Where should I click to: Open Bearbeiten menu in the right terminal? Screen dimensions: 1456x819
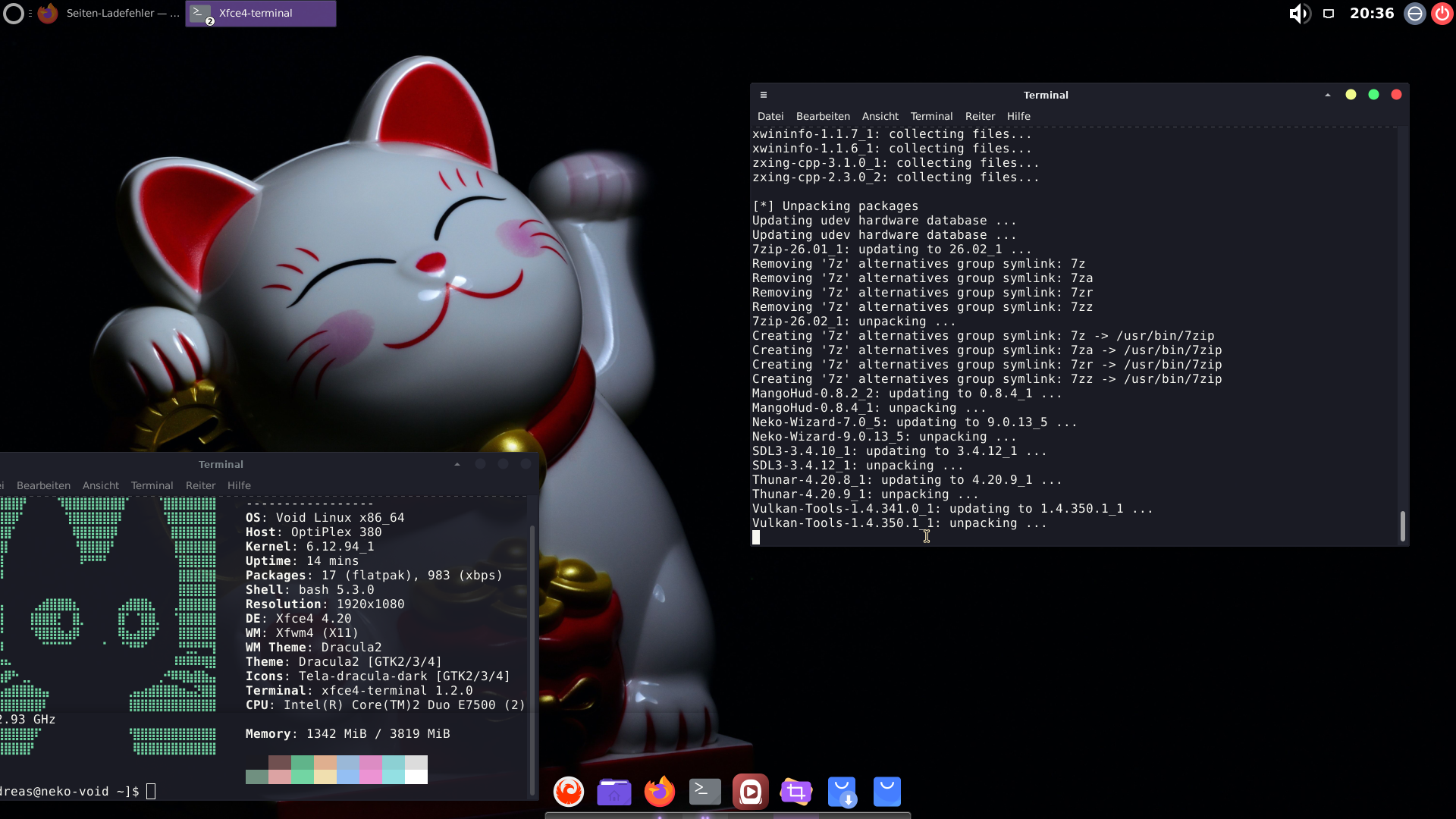(823, 116)
